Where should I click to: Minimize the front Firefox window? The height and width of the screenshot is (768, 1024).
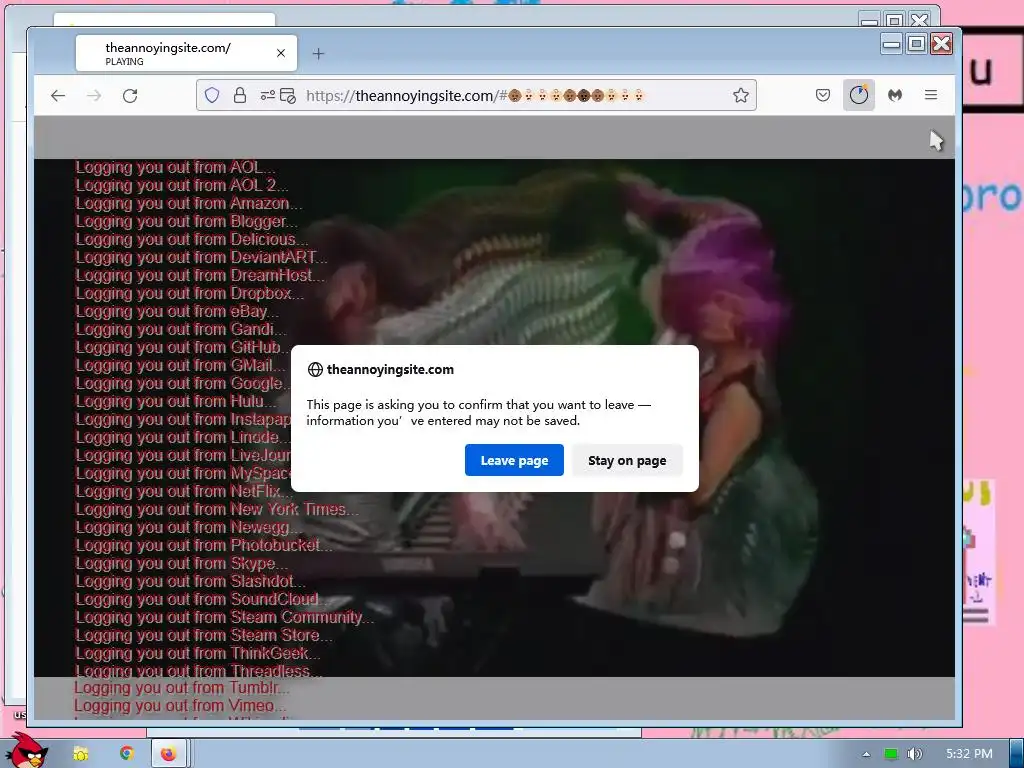(x=891, y=44)
